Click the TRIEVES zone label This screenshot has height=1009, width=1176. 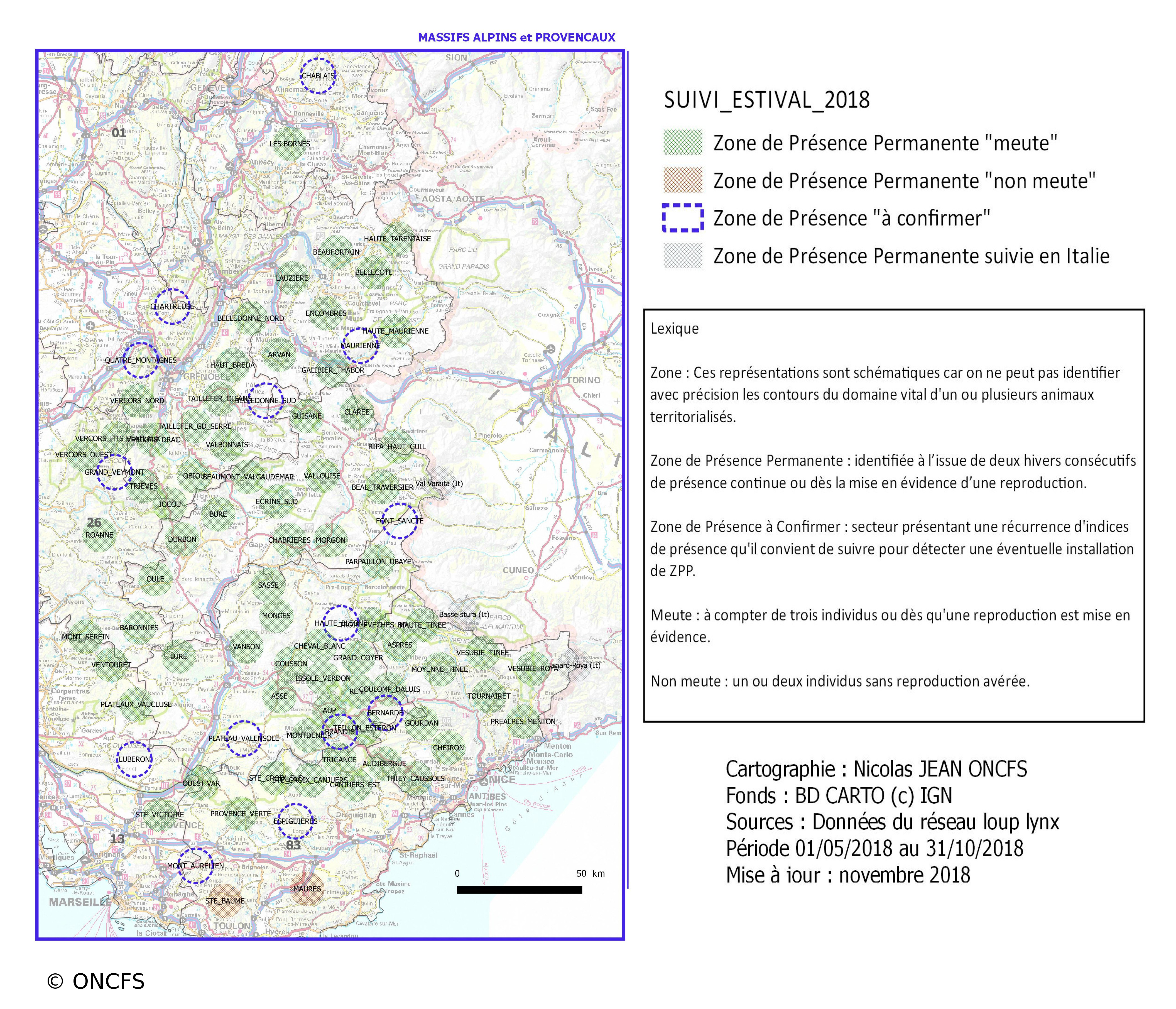[144, 486]
